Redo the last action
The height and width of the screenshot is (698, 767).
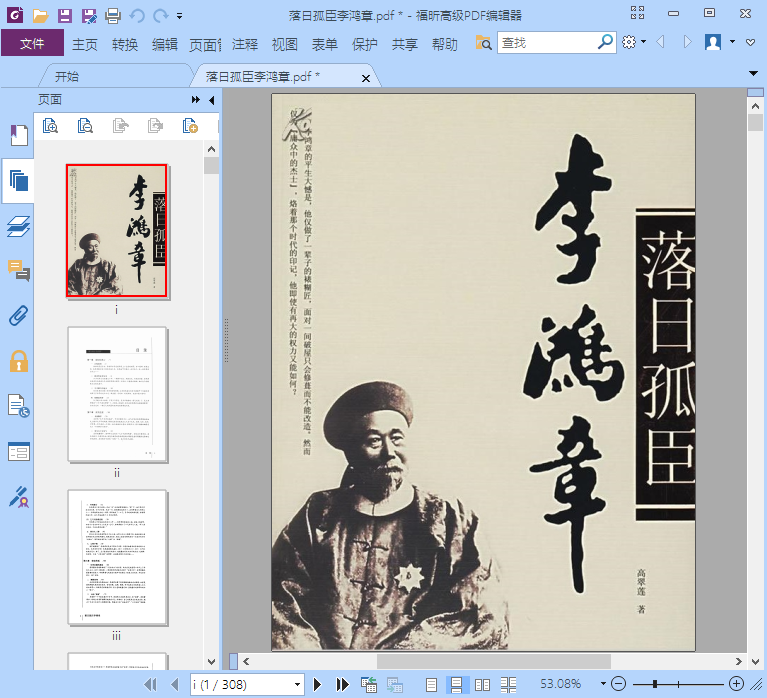tap(160, 16)
